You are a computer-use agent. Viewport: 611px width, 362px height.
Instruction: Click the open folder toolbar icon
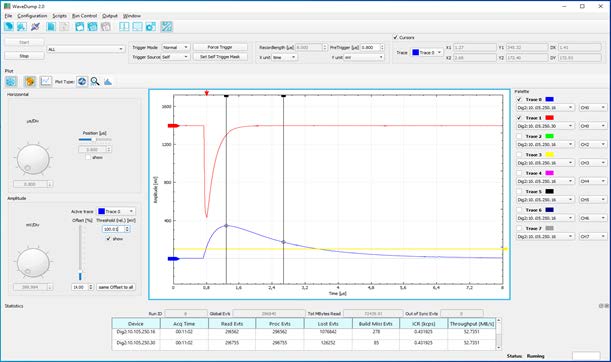pyautogui.click(x=79, y=26)
